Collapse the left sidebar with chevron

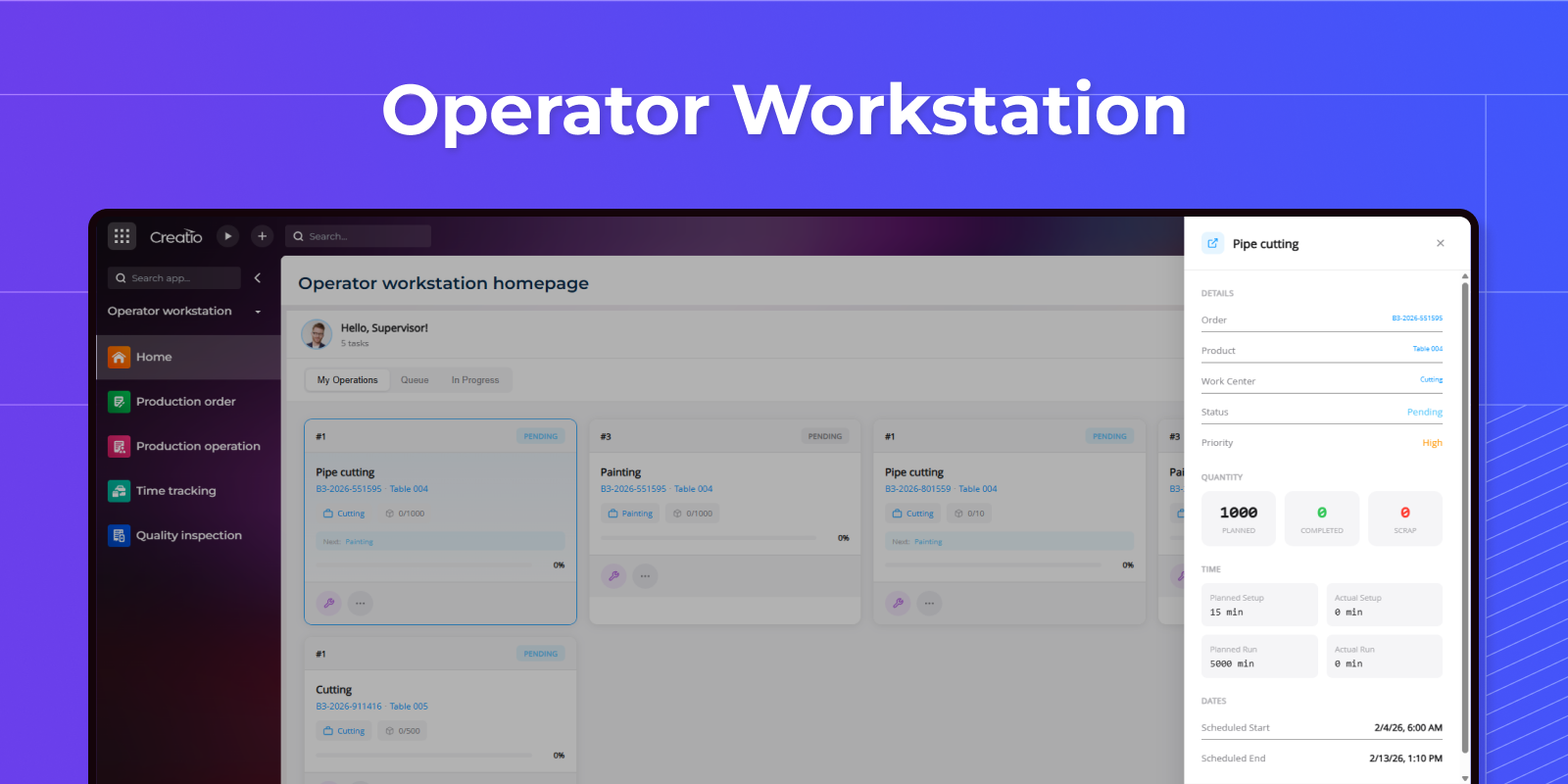point(258,278)
